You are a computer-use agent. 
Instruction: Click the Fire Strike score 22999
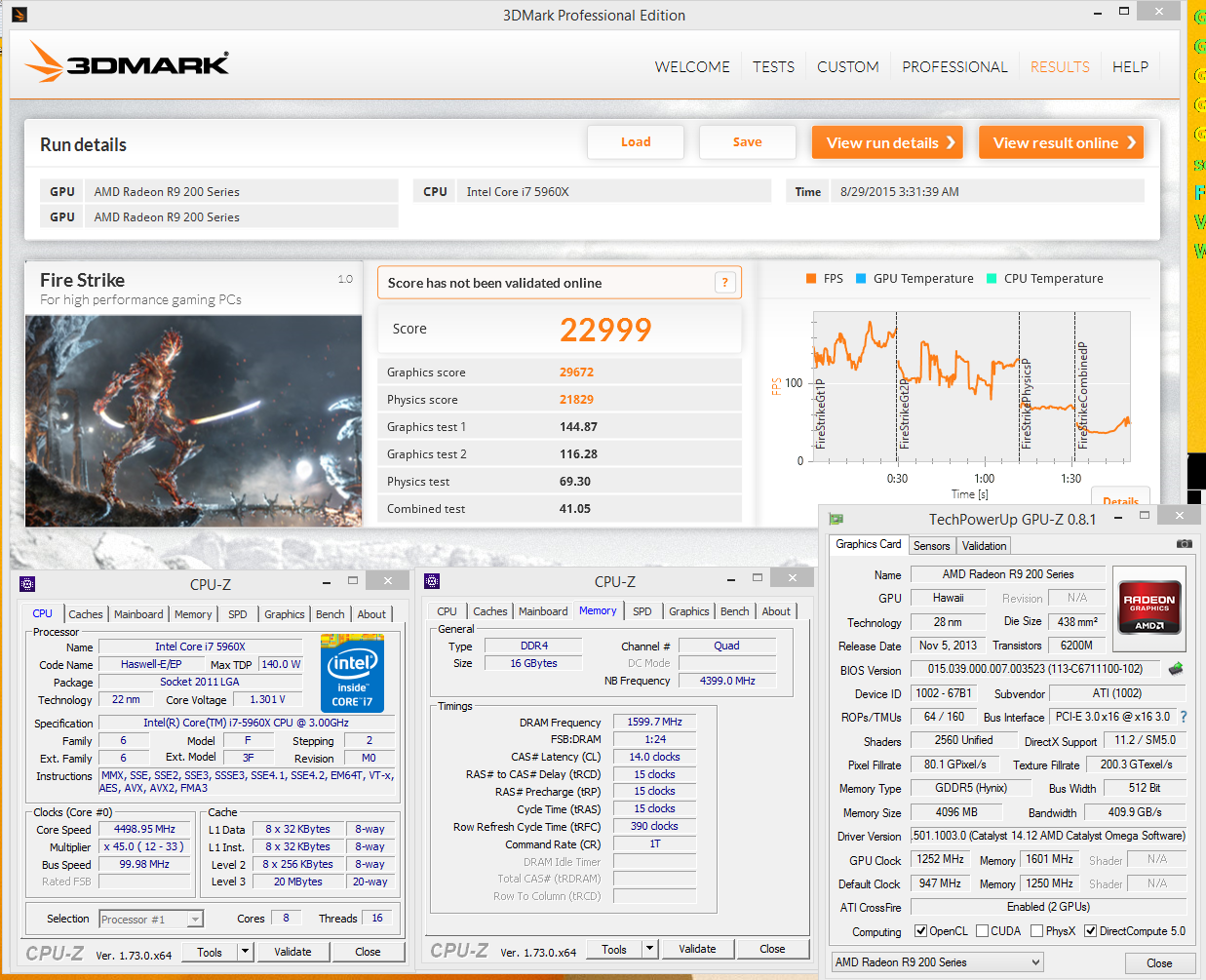[x=605, y=330]
